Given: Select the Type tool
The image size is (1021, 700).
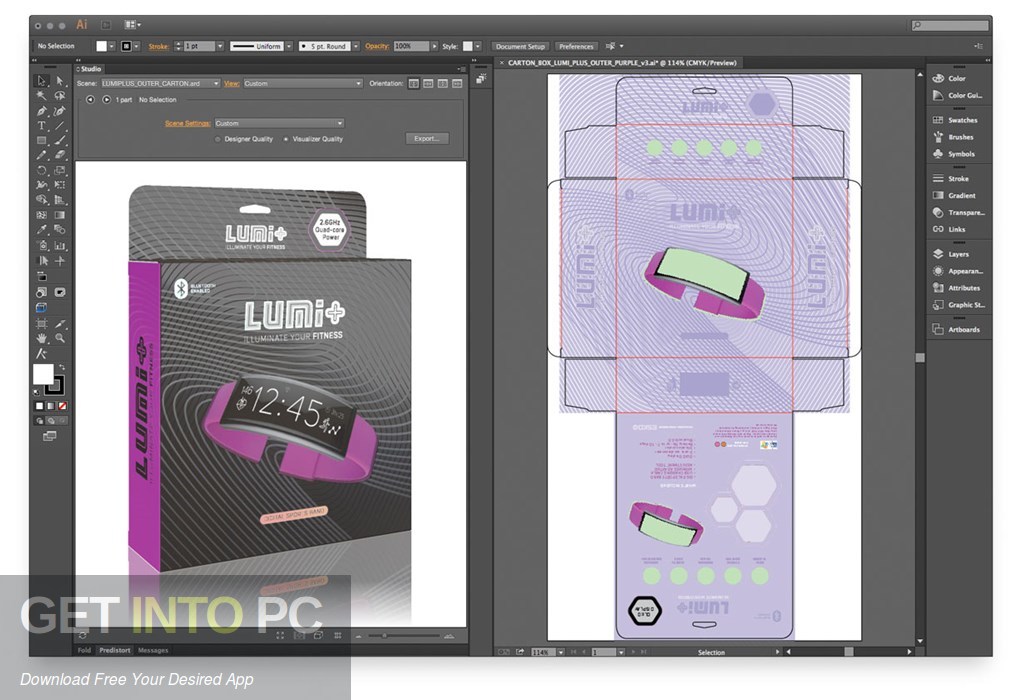Looking at the screenshot, I should (x=42, y=124).
